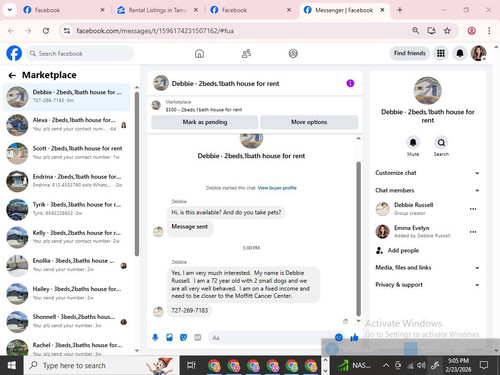Open Task View on taskbar
500x375 pixels.
(191, 365)
